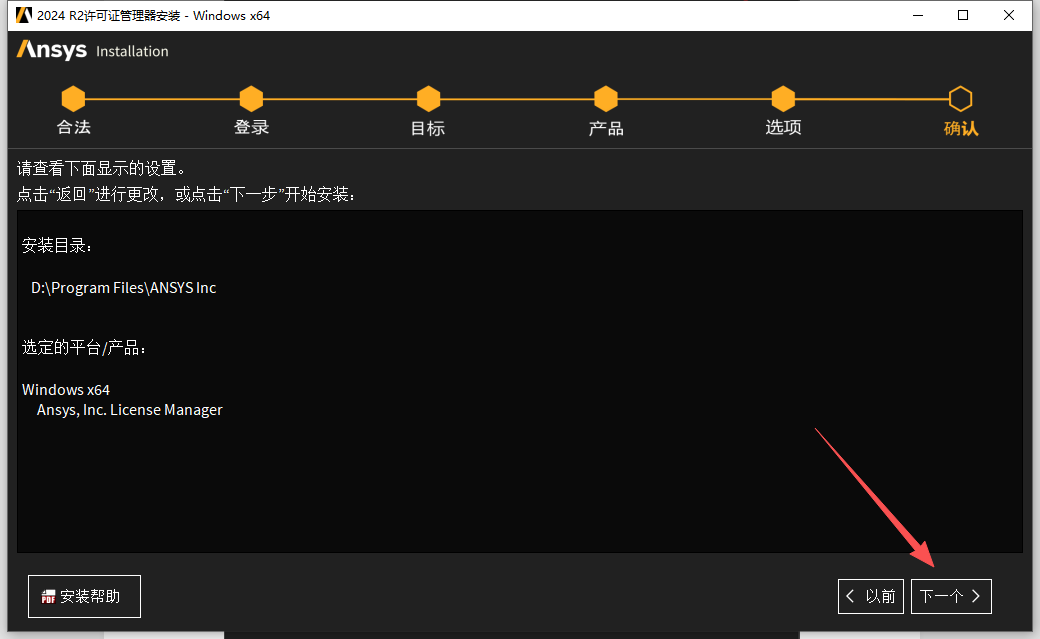Select the 合法 hexagon step icon
This screenshot has width=1040, height=639.
tap(73, 99)
